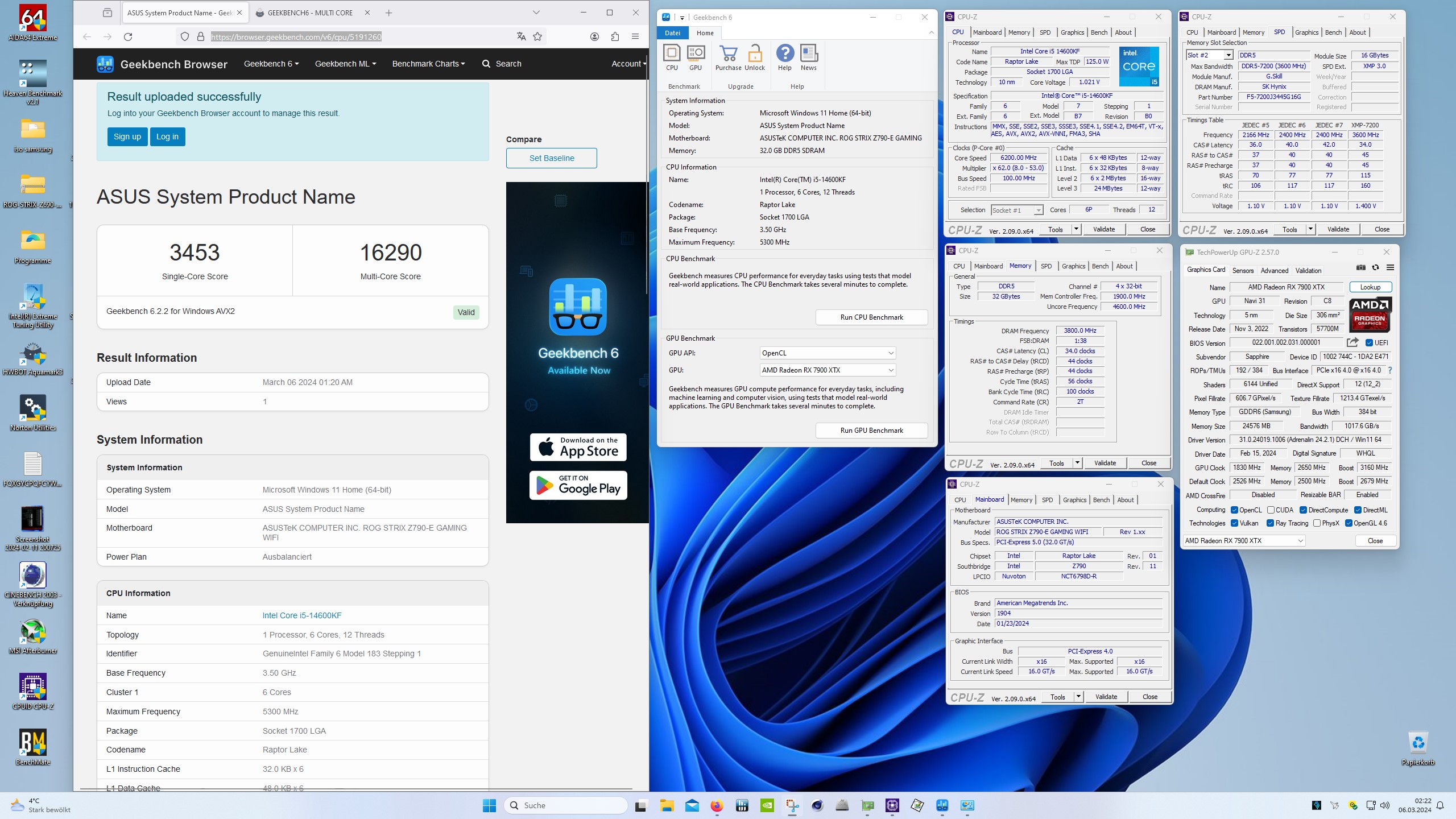Open GPU-Z card selector dropdown at bottom
The height and width of the screenshot is (819, 1456).
tap(1244, 541)
